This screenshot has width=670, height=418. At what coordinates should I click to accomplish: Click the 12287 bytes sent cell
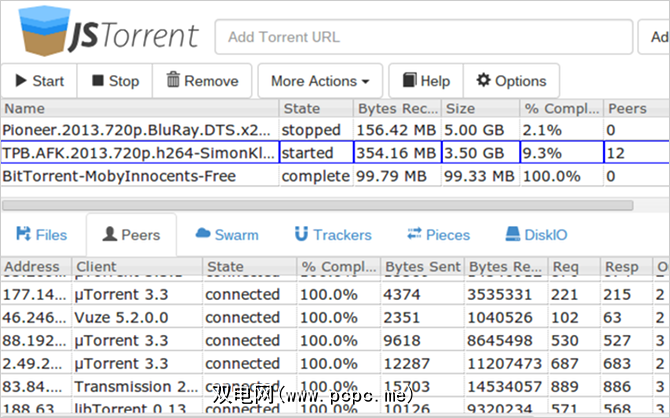tap(422, 363)
